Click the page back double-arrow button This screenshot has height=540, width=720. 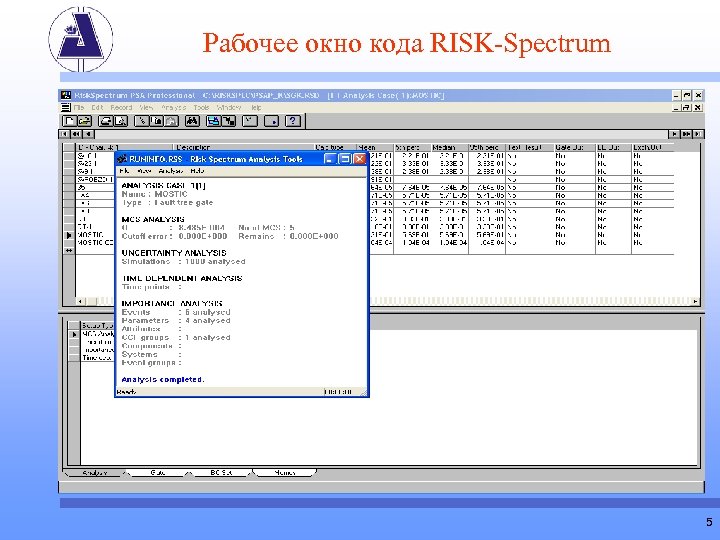click(x=76, y=134)
